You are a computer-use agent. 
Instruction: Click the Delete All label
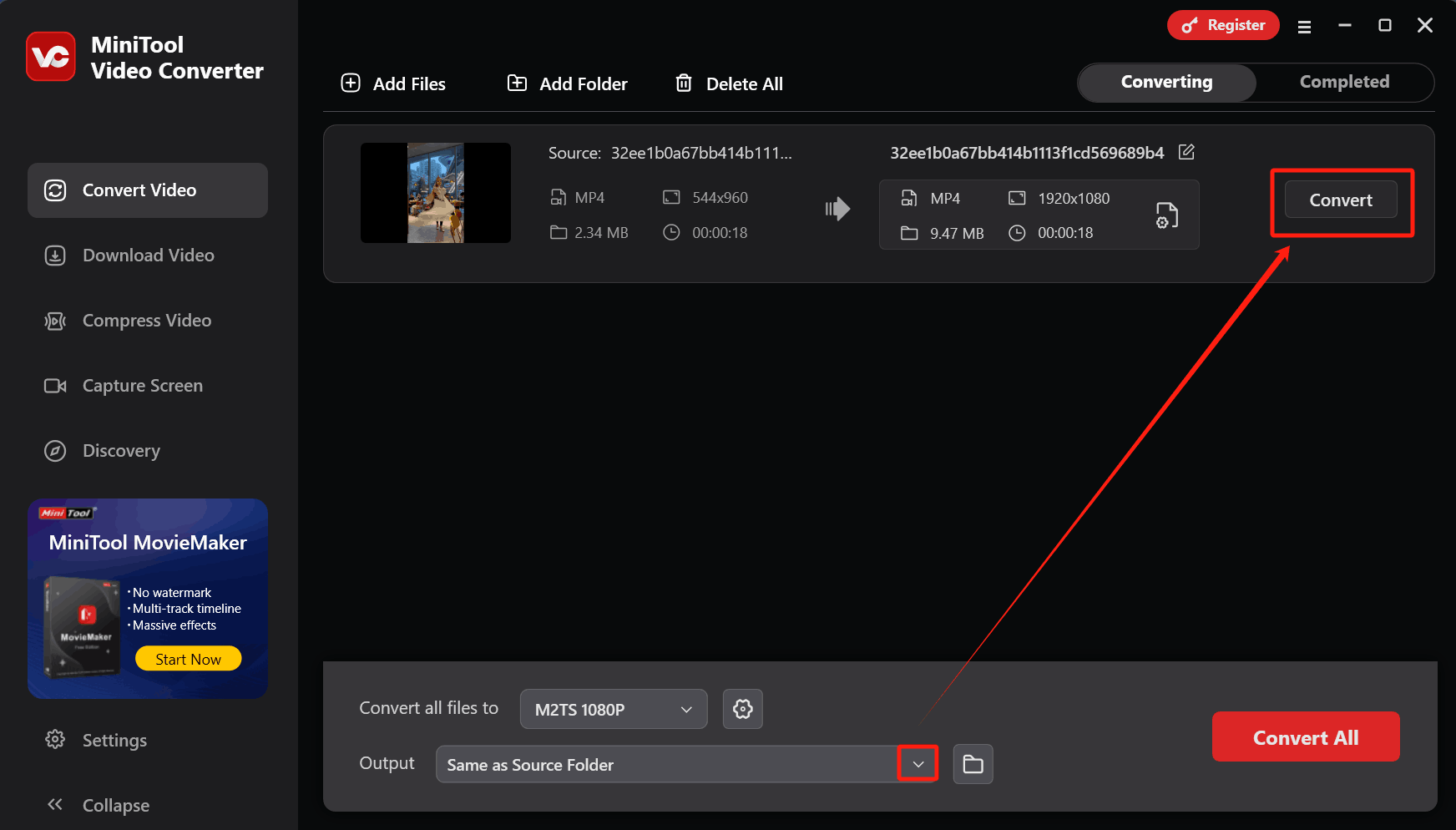point(745,84)
